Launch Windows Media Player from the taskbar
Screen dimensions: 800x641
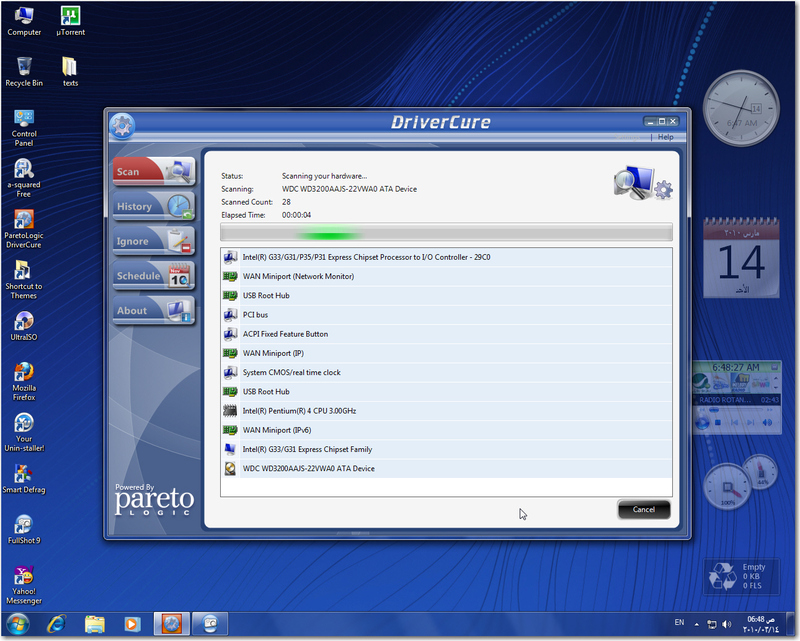point(132,625)
